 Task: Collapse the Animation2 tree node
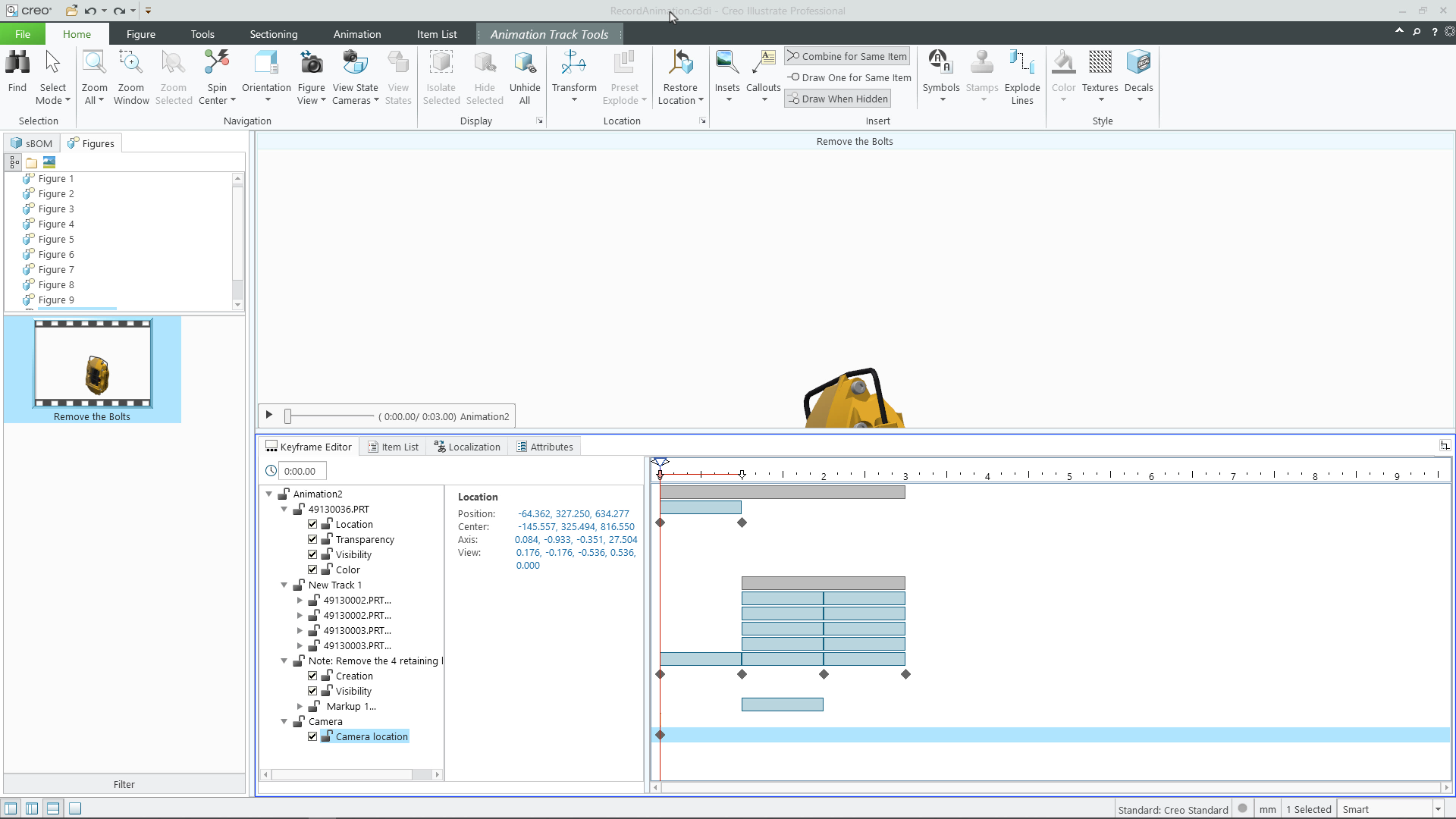click(x=269, y=494)
